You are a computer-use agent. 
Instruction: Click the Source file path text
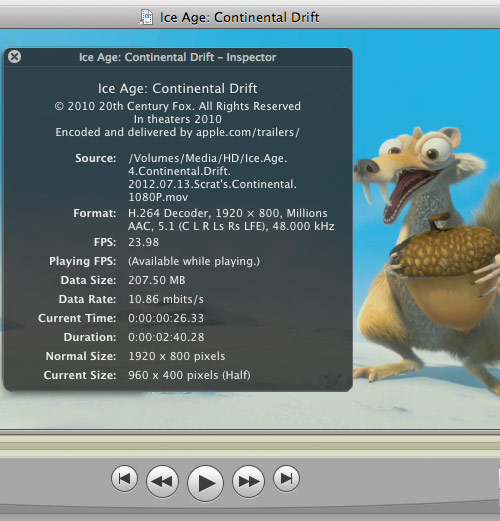tap(212, 178)
